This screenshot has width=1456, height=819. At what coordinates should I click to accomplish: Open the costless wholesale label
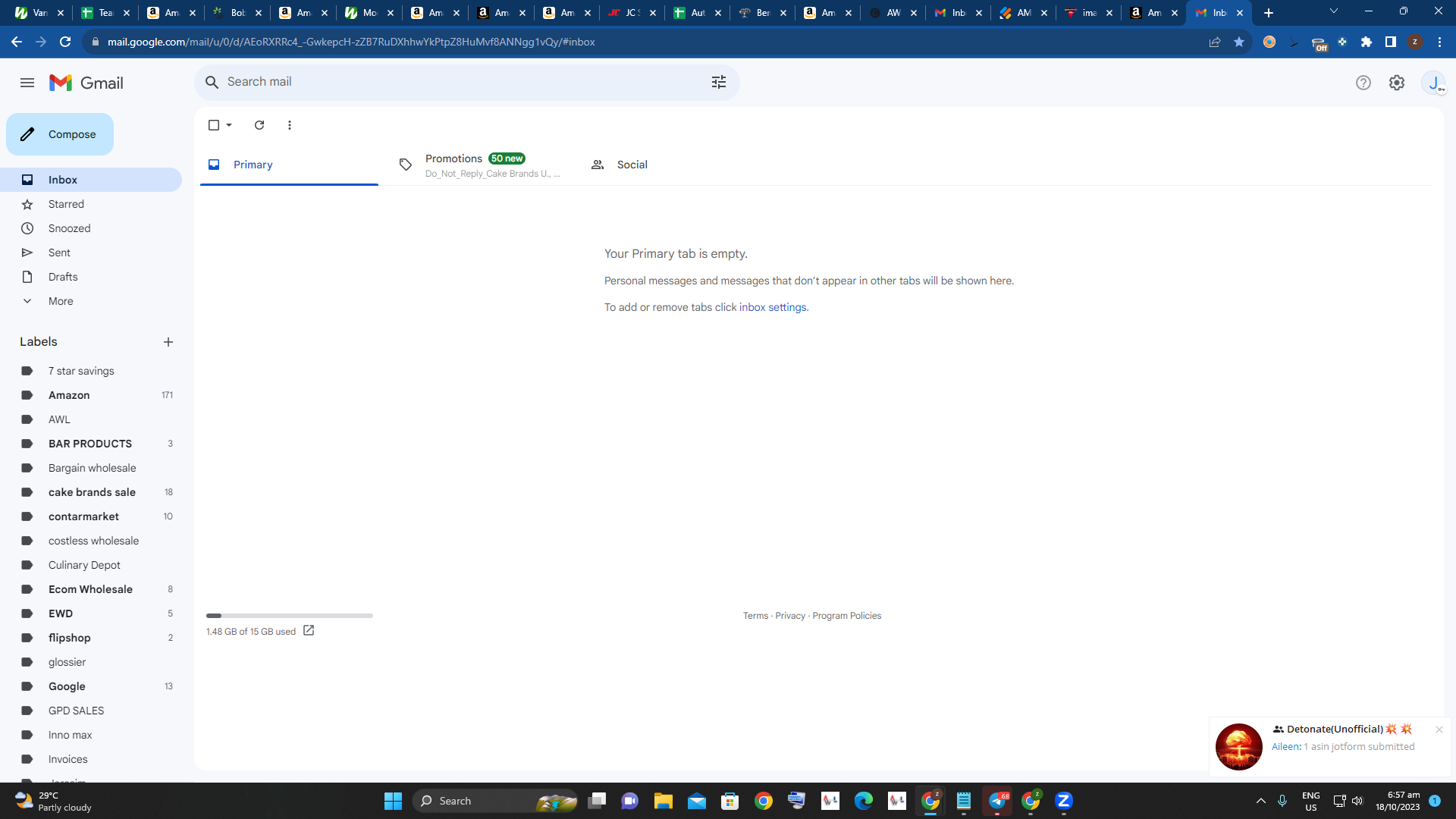[x=91, y=541]
